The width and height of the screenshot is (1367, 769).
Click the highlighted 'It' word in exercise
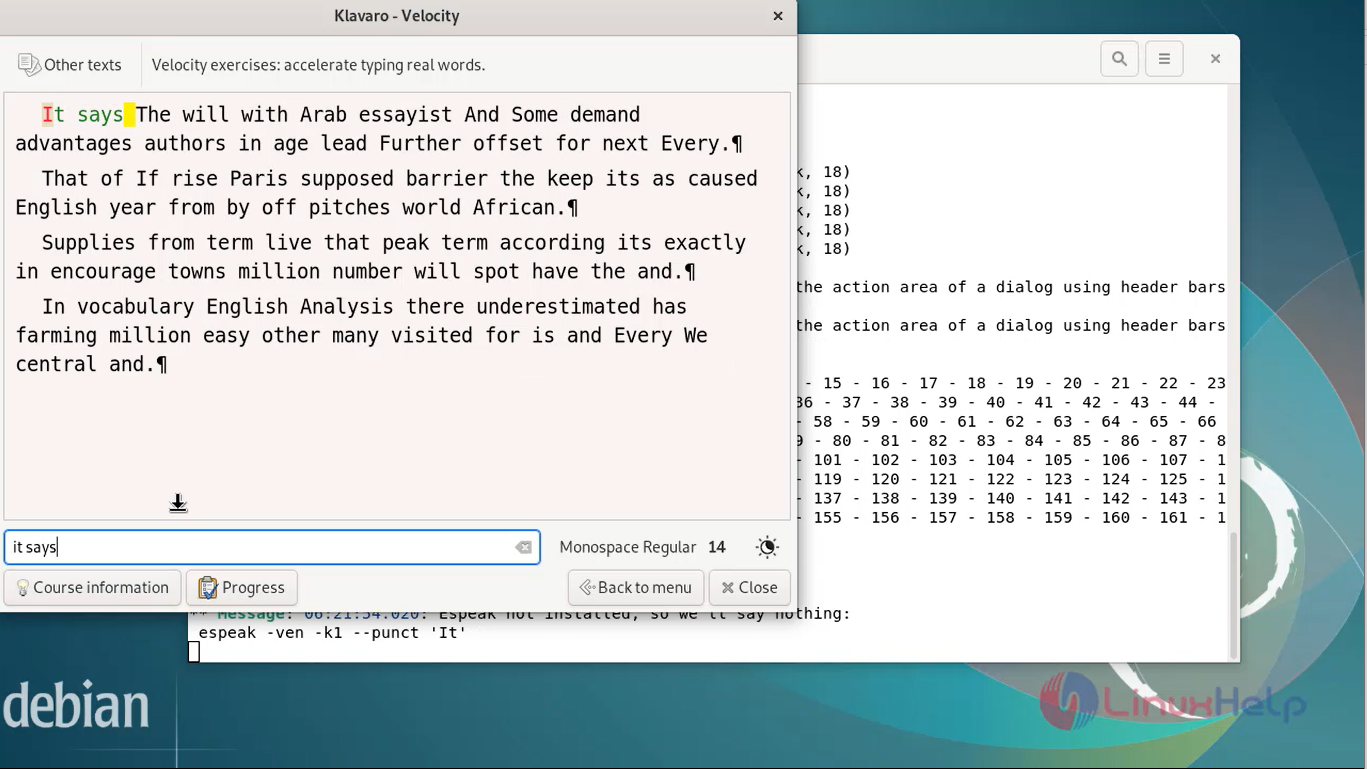(x=53, y=115)
